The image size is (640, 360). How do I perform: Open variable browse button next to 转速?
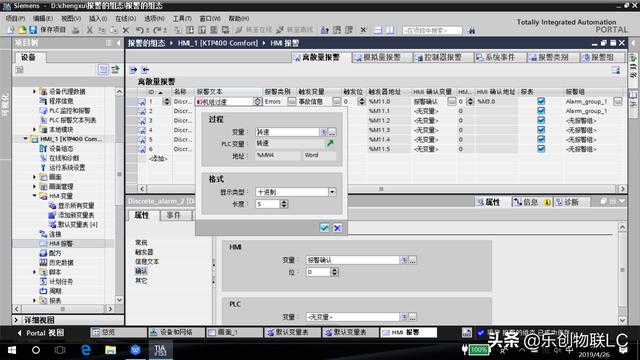point(333,132)
